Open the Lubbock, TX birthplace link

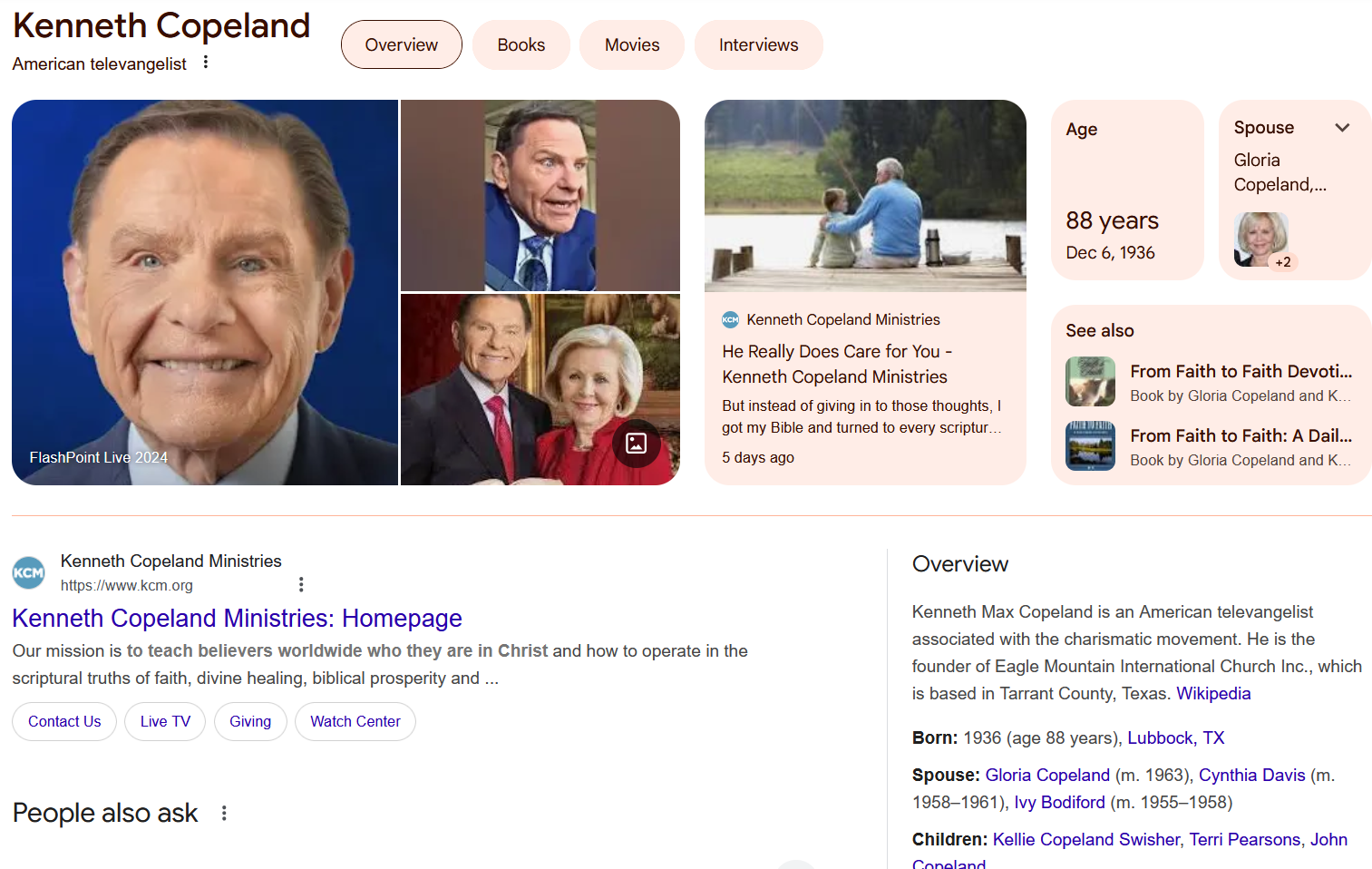(1176, 737)
